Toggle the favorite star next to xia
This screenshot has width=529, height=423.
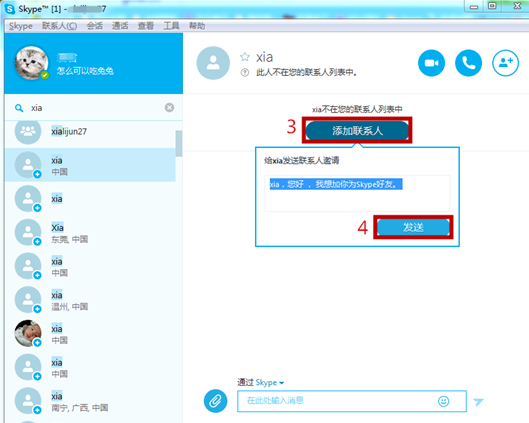point(245,57)
